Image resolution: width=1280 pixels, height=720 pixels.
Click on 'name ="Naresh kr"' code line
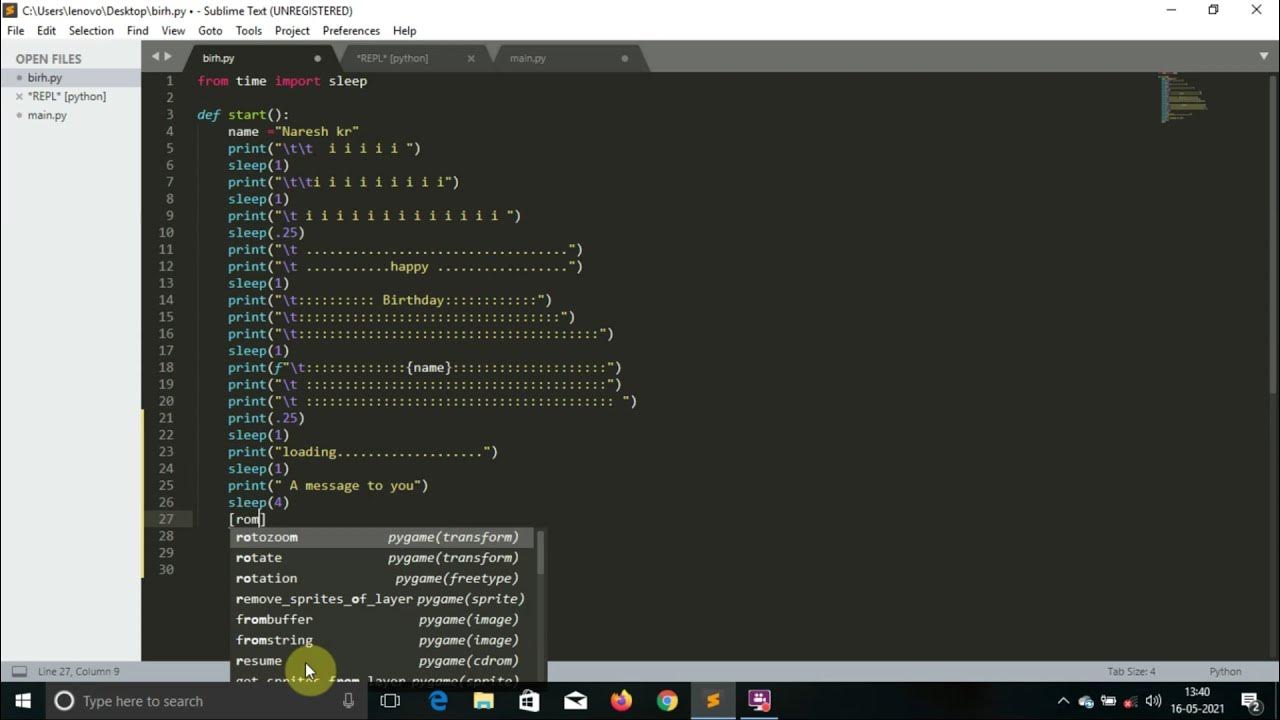coord(293,131)
